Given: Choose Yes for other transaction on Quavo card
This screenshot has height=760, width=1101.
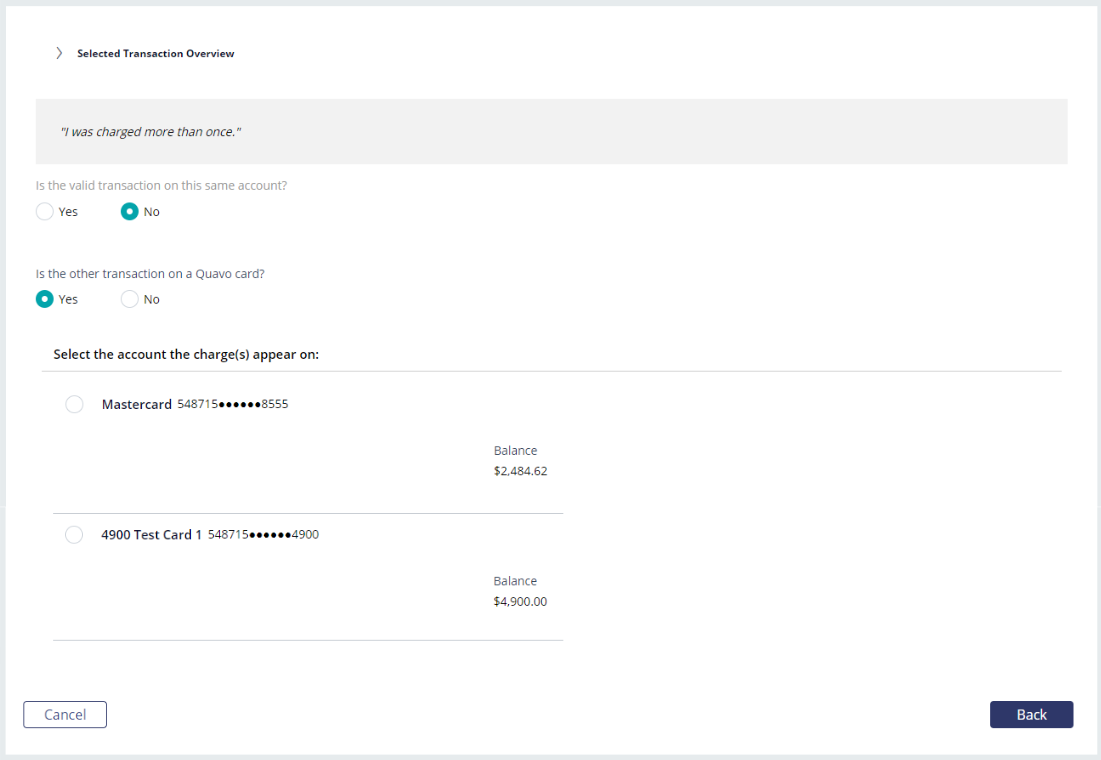Looking at the screenshot, I should 44,299.
